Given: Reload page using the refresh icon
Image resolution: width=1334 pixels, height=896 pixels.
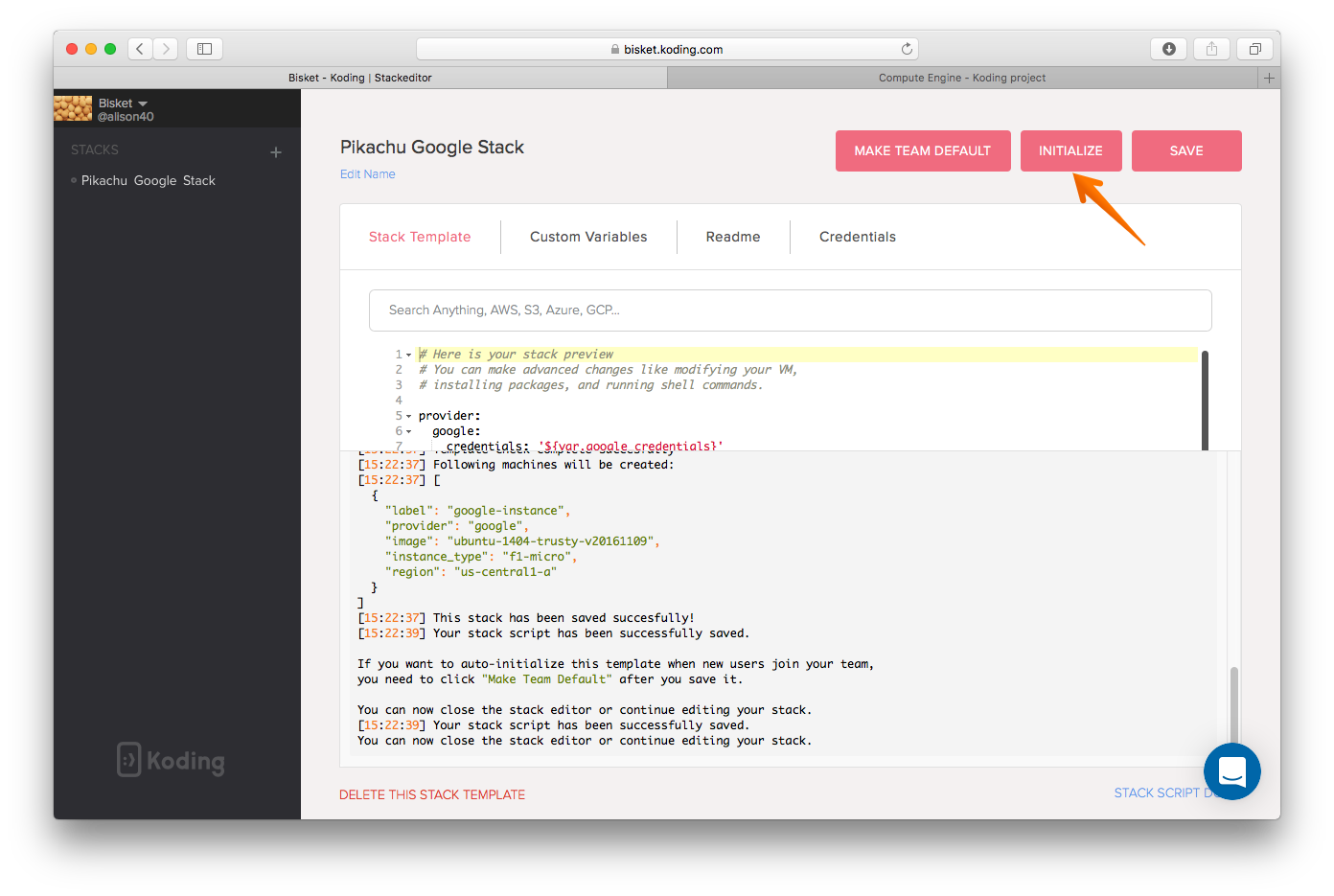Looking at the screenshot, I should (x=907, y=49).
